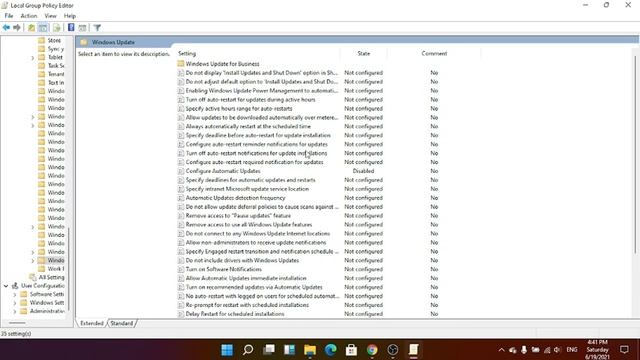The height and width of the screenshot is (360, 640).
Task: Launch Microsoft Edge from taskbar
Action: click(x=331, y=350)
